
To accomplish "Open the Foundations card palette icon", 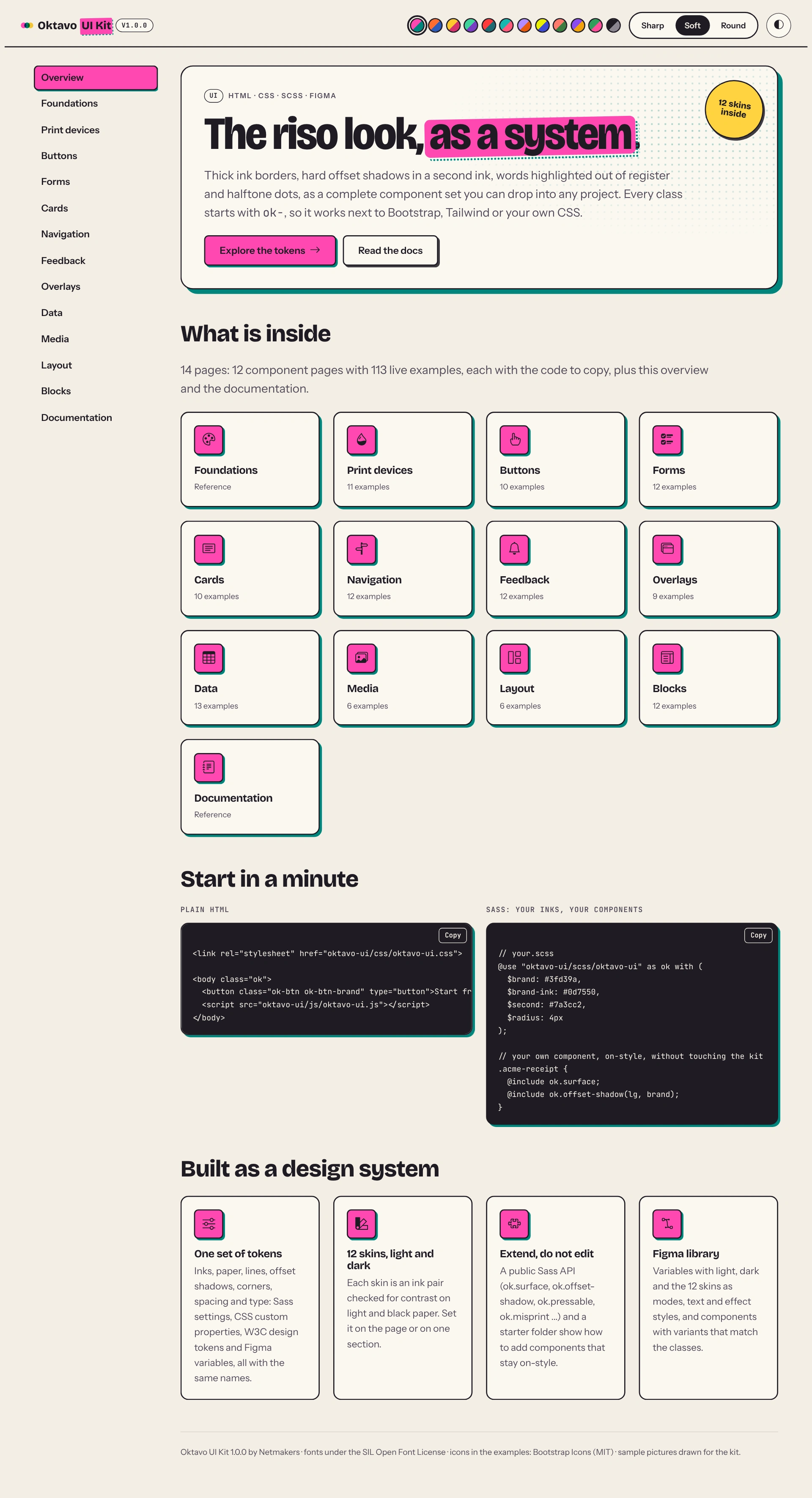I will pos(208,440).
